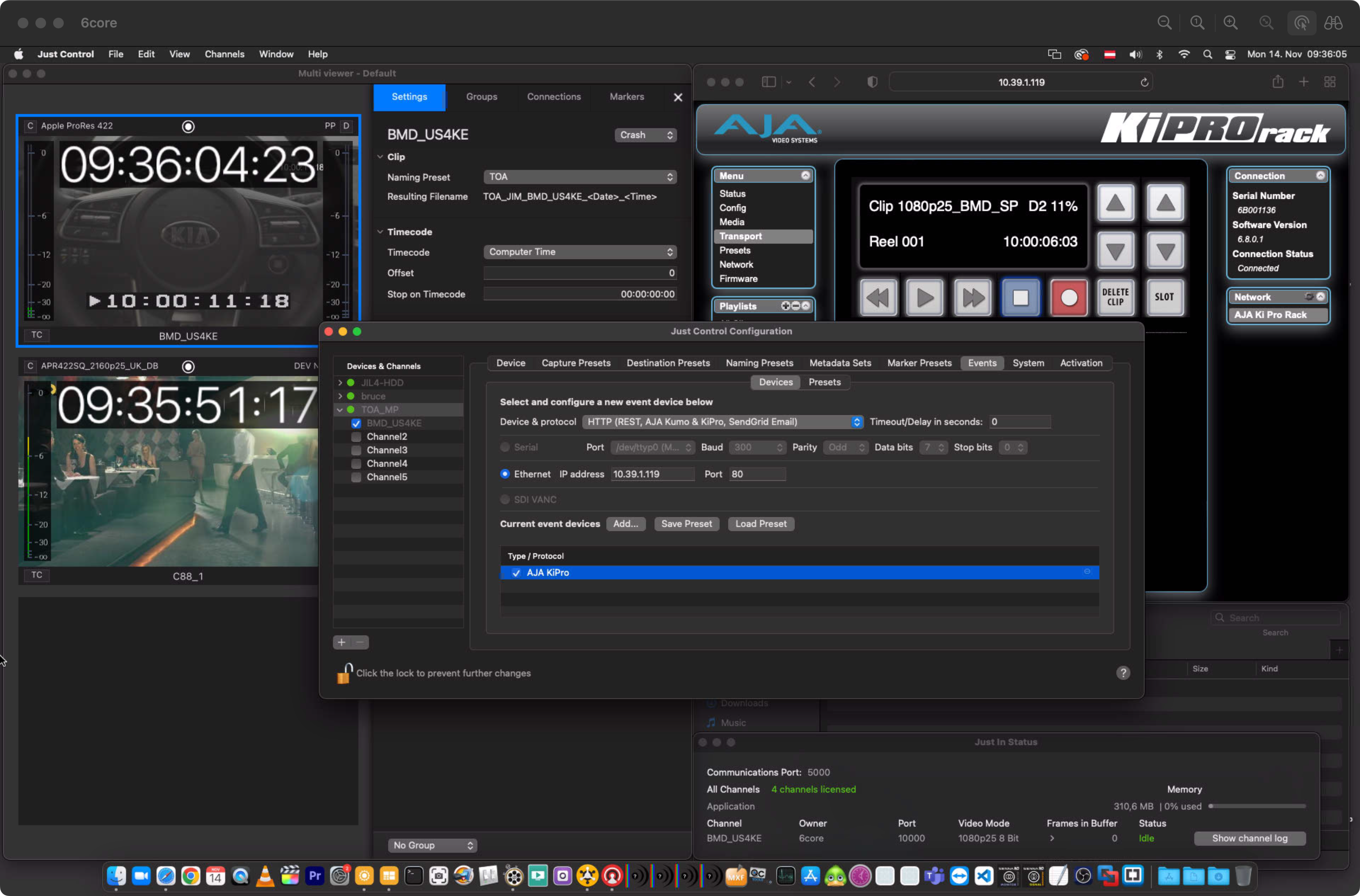Click the Spotlight search icon in menu bar
The width and height of the screenshot is (1360, 896).
tap(1207, 54)
